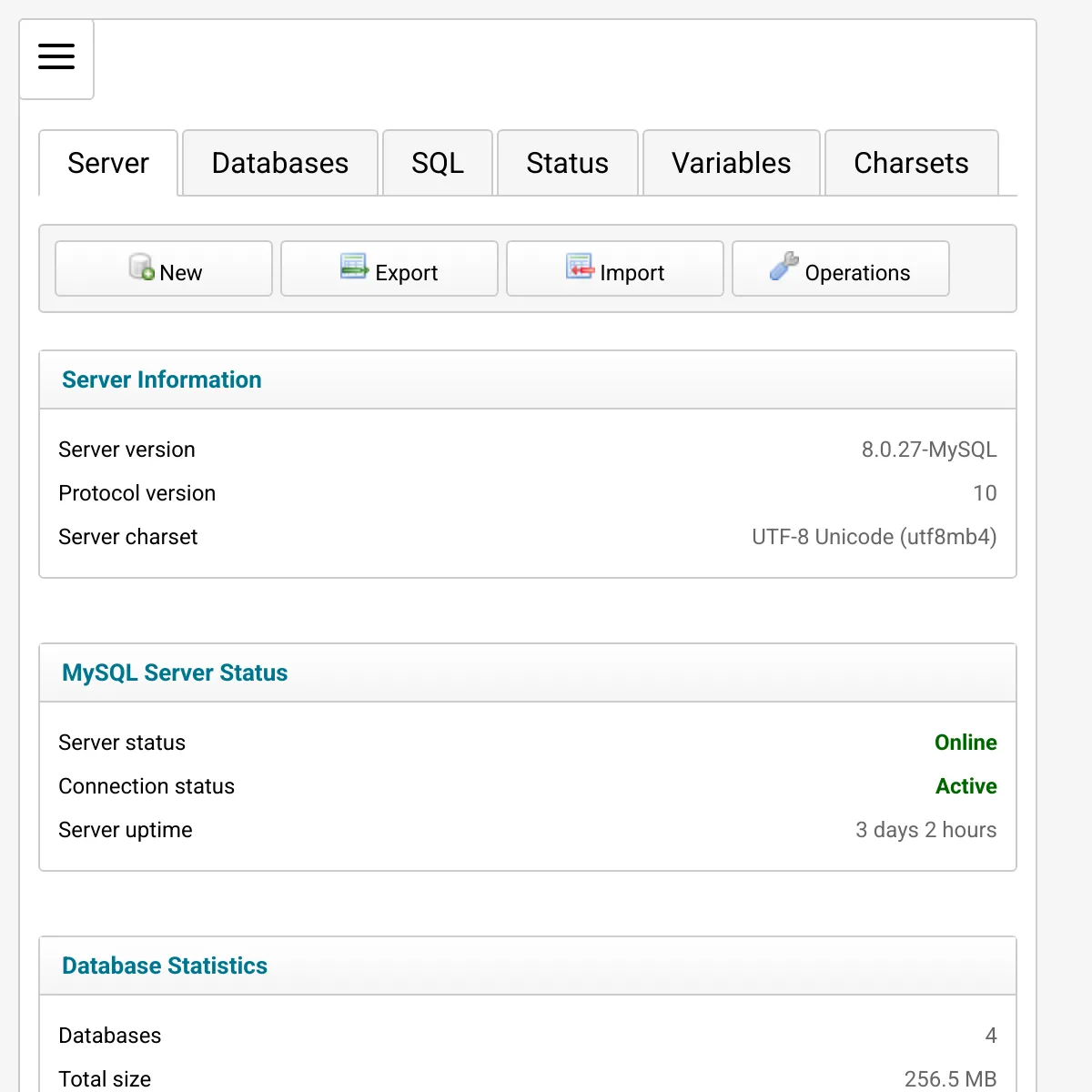Image resolution: width=1092 pixels, height=1092 pixels.
Task: Click the Export button label
Action: pyautogui.click(x=407, y=273)
